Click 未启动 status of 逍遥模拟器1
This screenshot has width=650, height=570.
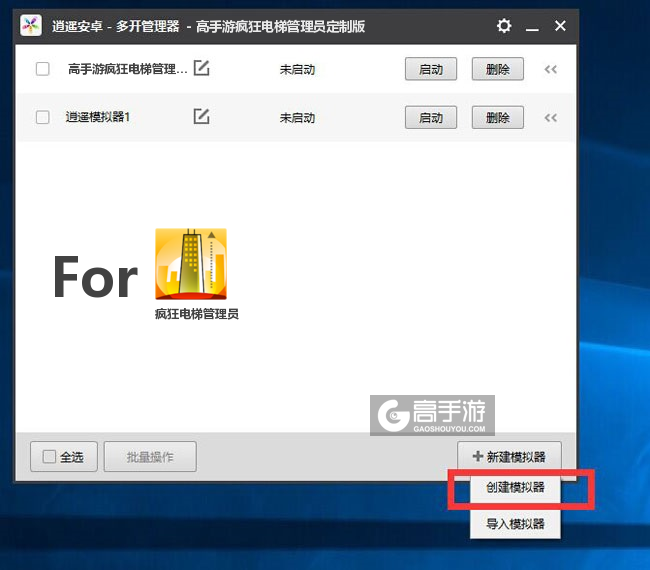point(297,118)
